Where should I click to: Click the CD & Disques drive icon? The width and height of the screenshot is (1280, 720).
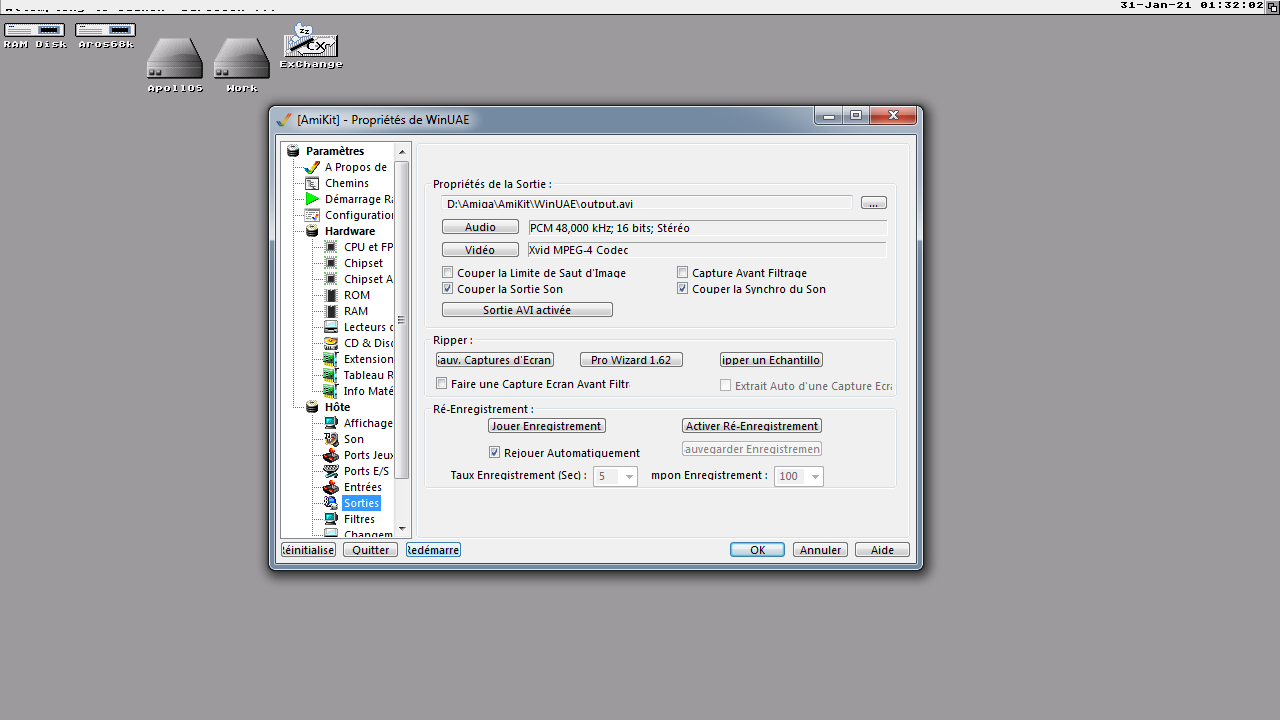331,343
